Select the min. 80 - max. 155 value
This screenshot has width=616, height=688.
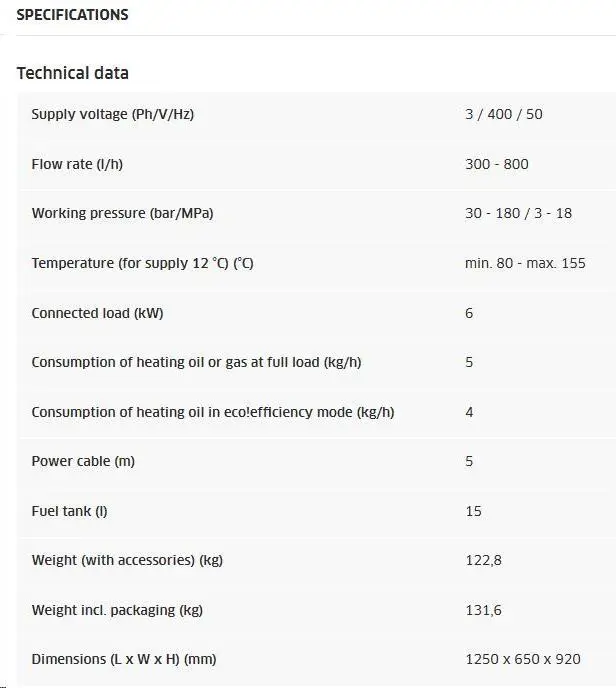pos(525,263)
